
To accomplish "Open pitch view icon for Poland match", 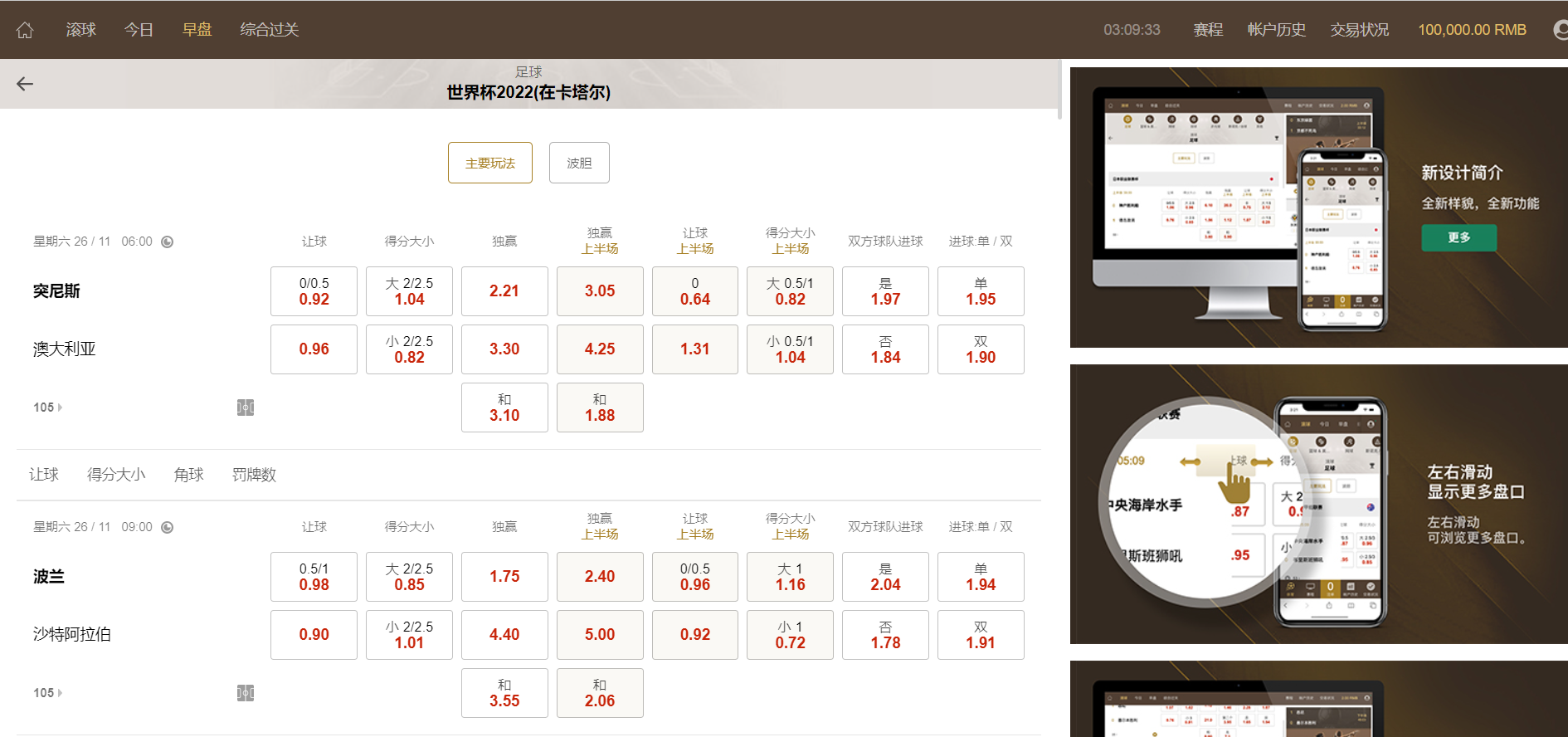I will point(246,693).
